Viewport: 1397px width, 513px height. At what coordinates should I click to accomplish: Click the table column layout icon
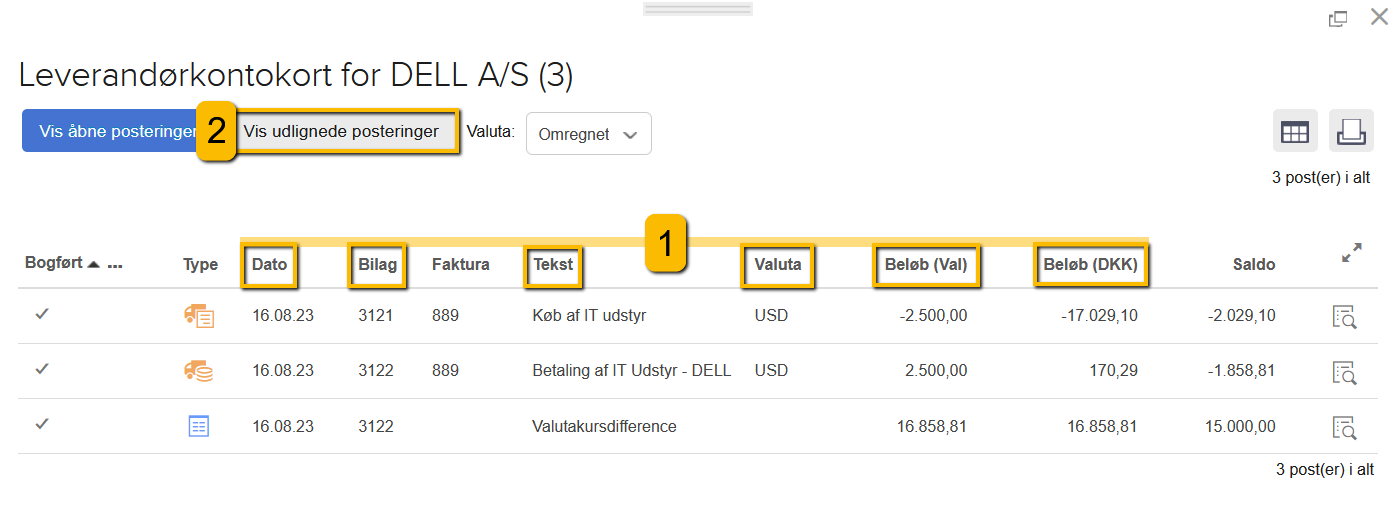[1295, 132]
